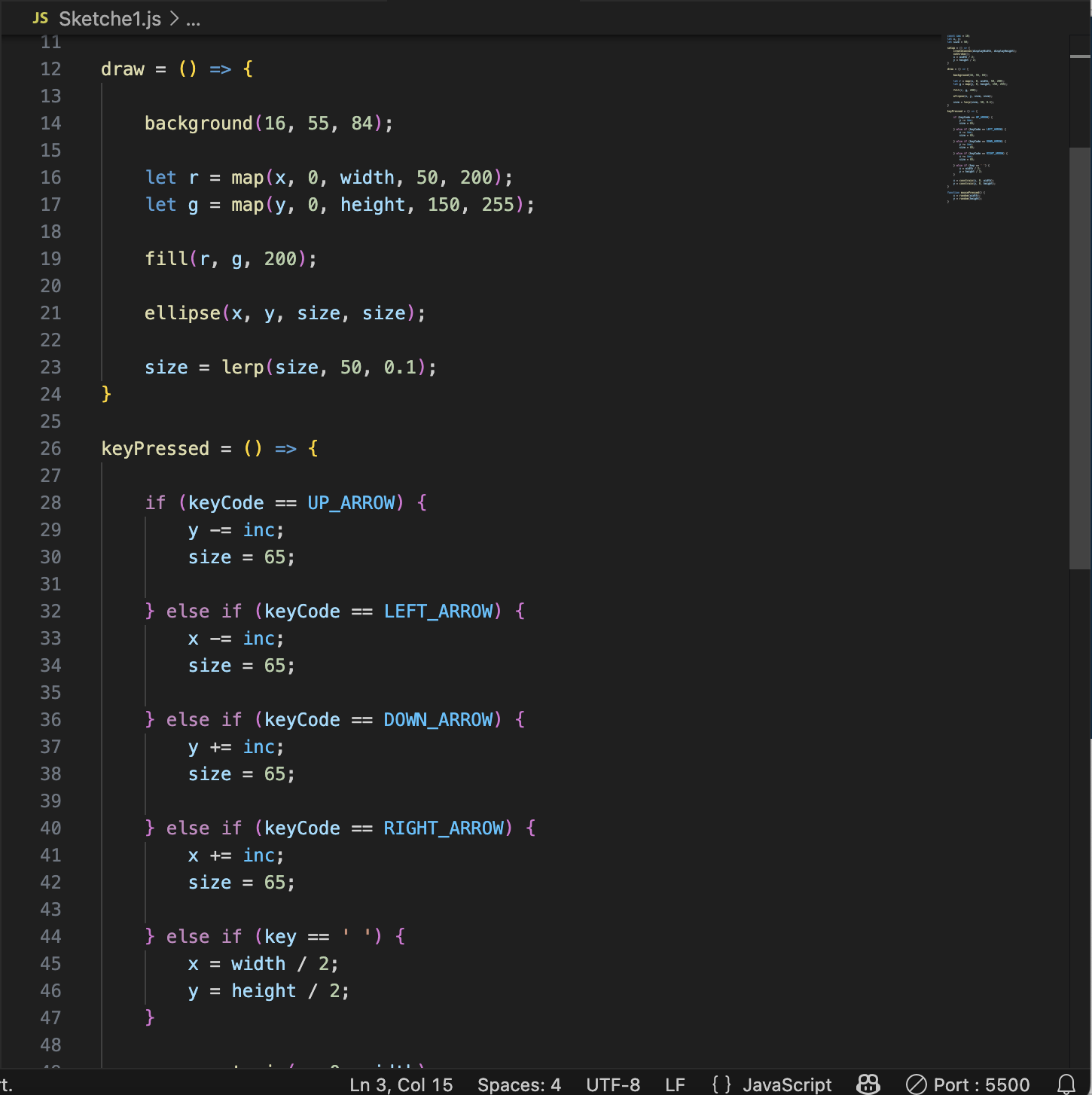The image size is (1092, 1095).
Task: Click 'size = 65;' on line 30
Action: 242,557
